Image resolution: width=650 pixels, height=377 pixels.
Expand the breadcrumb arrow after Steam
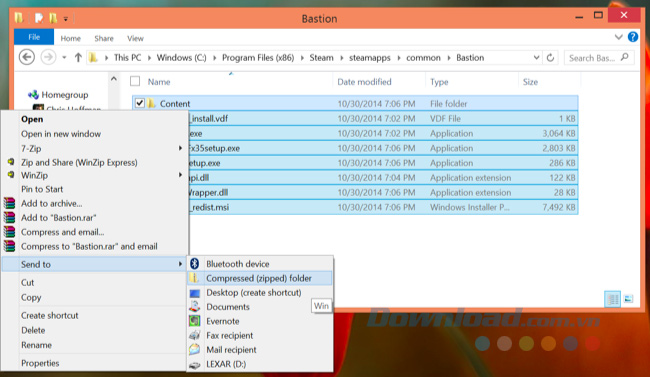coord(342,58)
